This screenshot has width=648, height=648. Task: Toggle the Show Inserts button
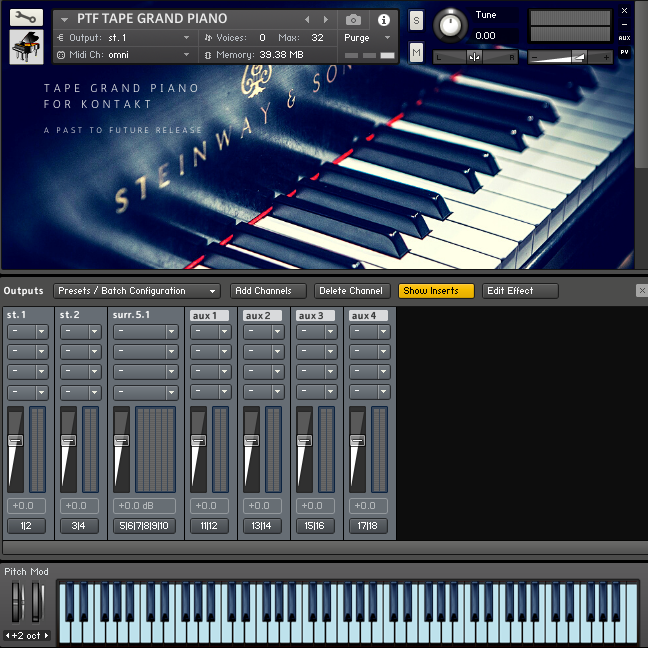[x=436, y=291]
